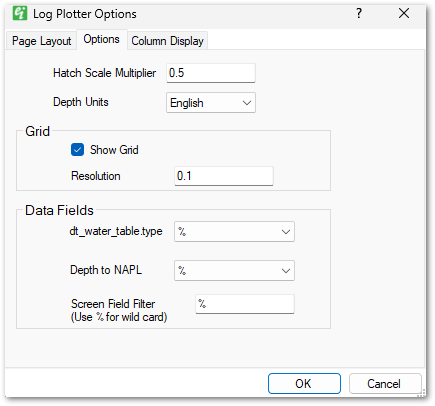This screenshot has width=435, height=406.
Task: Open the Column Display tab
Action: point(167,41)
